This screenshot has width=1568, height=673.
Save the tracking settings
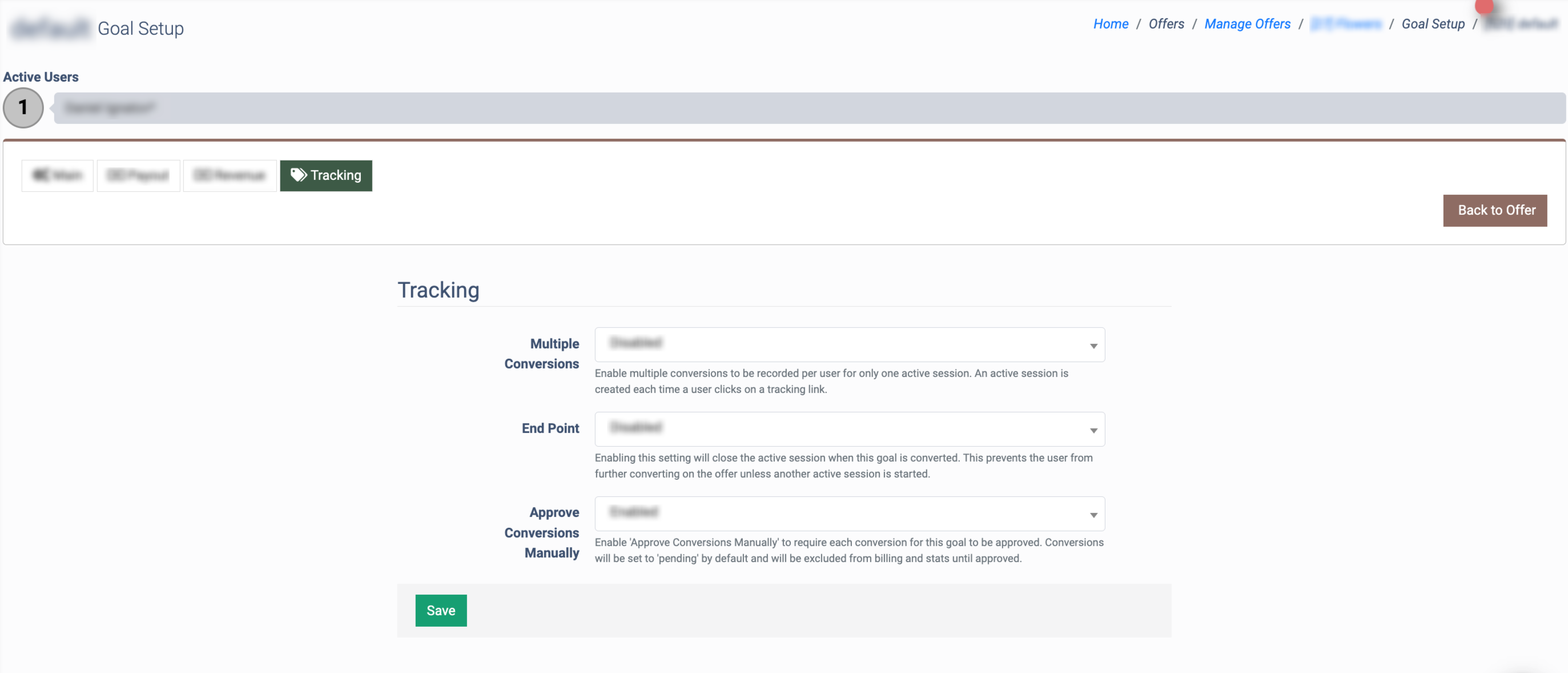pyautogui.click(x=441, y=610)
